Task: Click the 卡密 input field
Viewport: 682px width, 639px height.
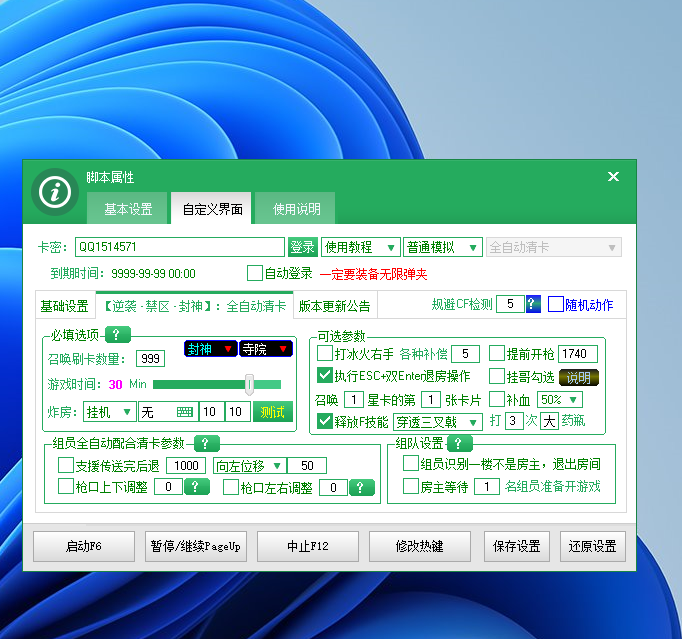Action: click(179, 247)
